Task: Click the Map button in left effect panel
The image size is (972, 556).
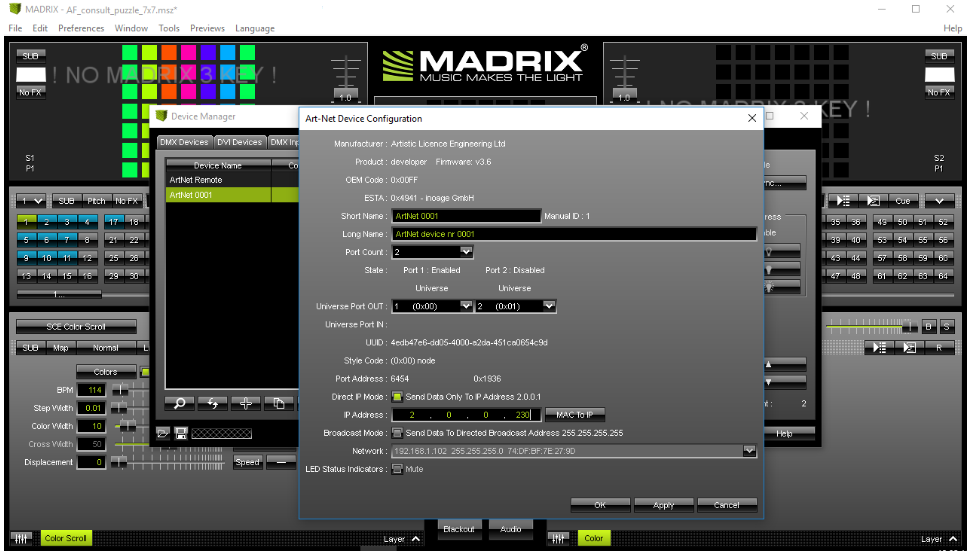Action: [61, 348]
